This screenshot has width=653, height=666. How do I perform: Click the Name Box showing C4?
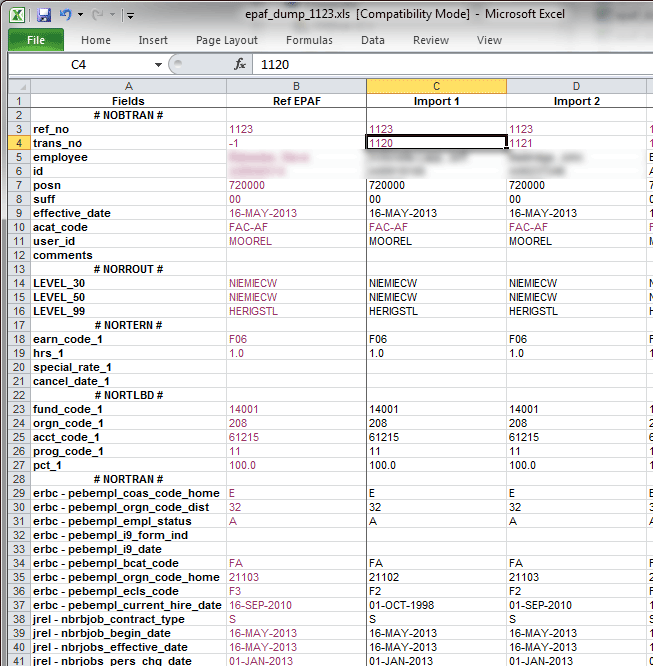coord(80,64)
